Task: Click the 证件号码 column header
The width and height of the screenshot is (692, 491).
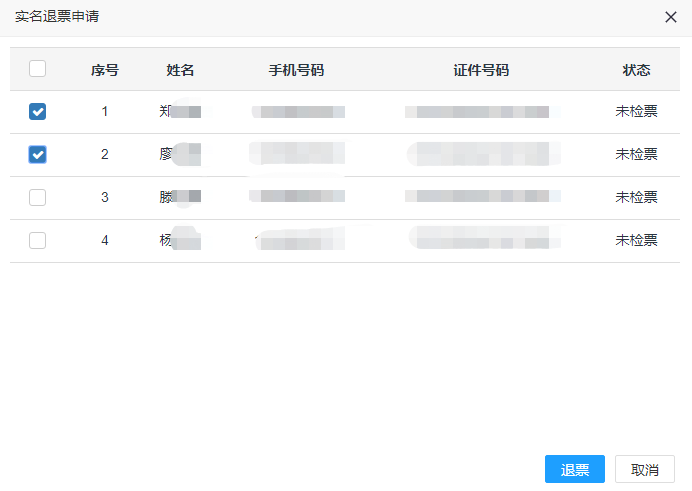Action: click(x=481, y=70)
